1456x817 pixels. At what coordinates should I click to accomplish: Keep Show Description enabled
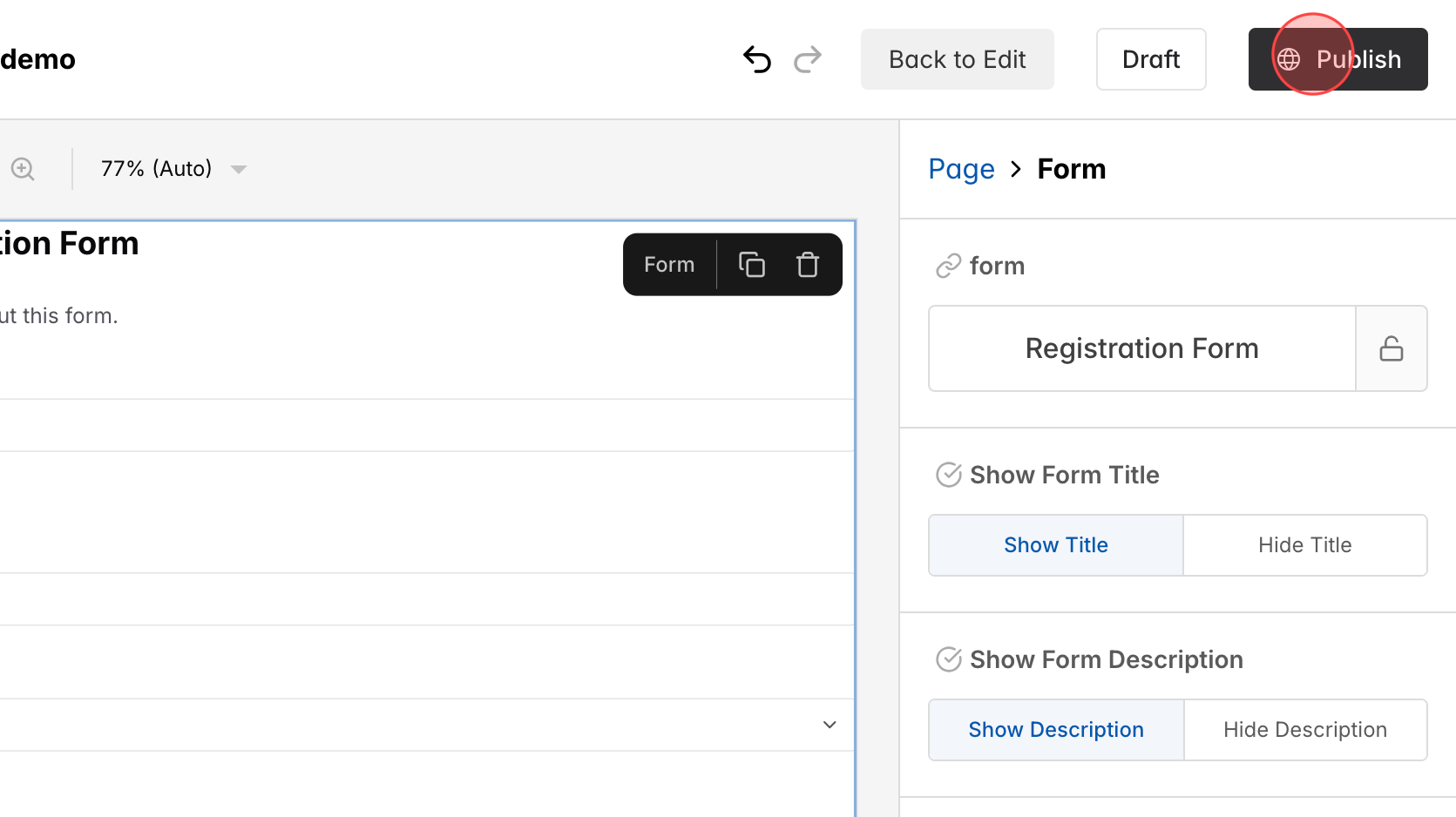tap(1055, 729)
